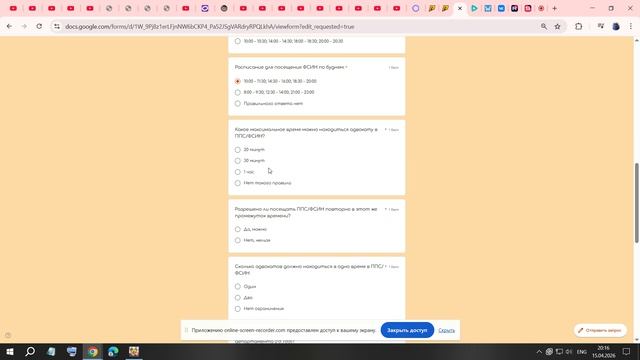This screenshot has width=640, height=360.
Task: Open the Windows notification center
Action: 627,352
